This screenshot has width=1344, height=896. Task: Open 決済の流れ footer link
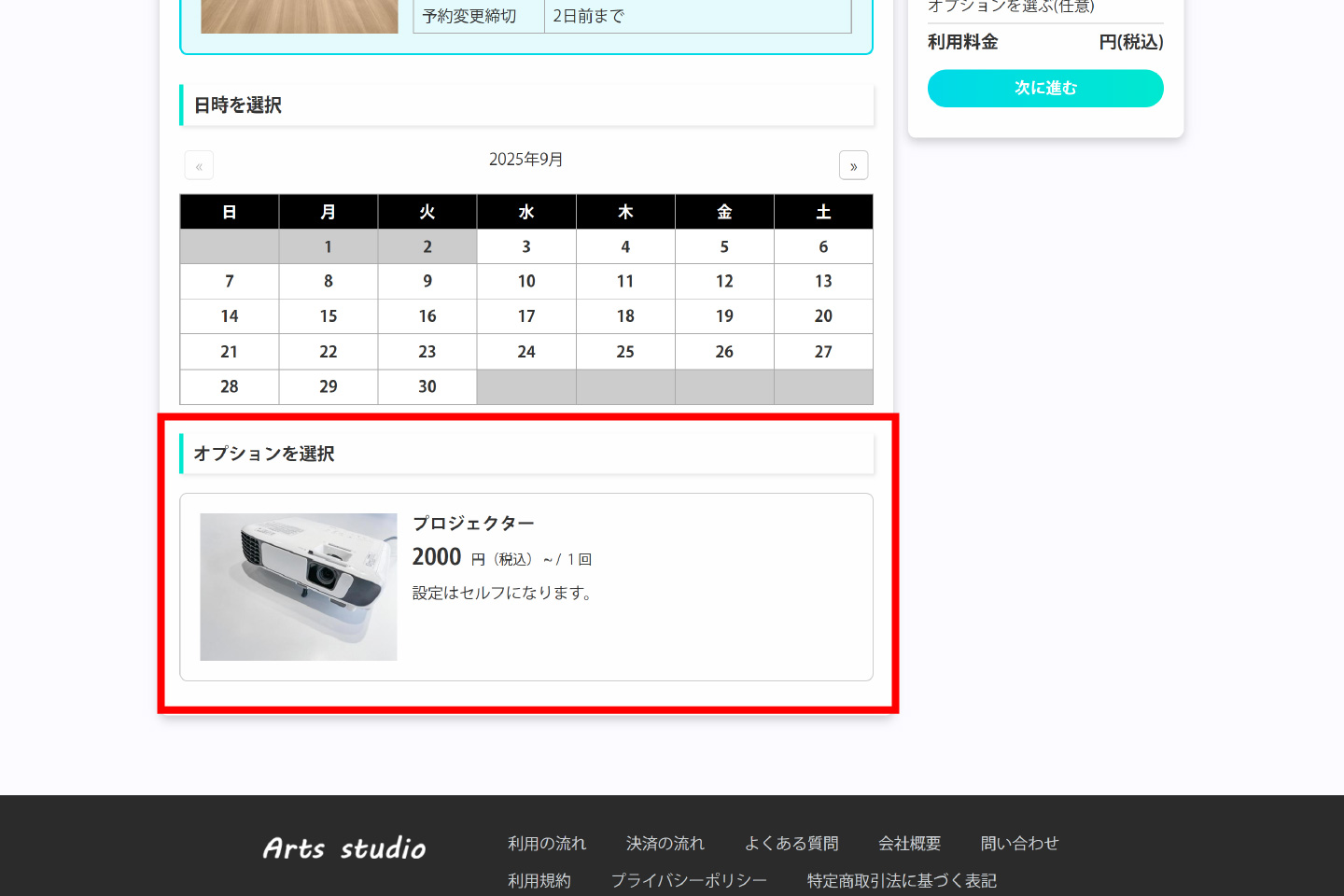(x=665, y=844)
